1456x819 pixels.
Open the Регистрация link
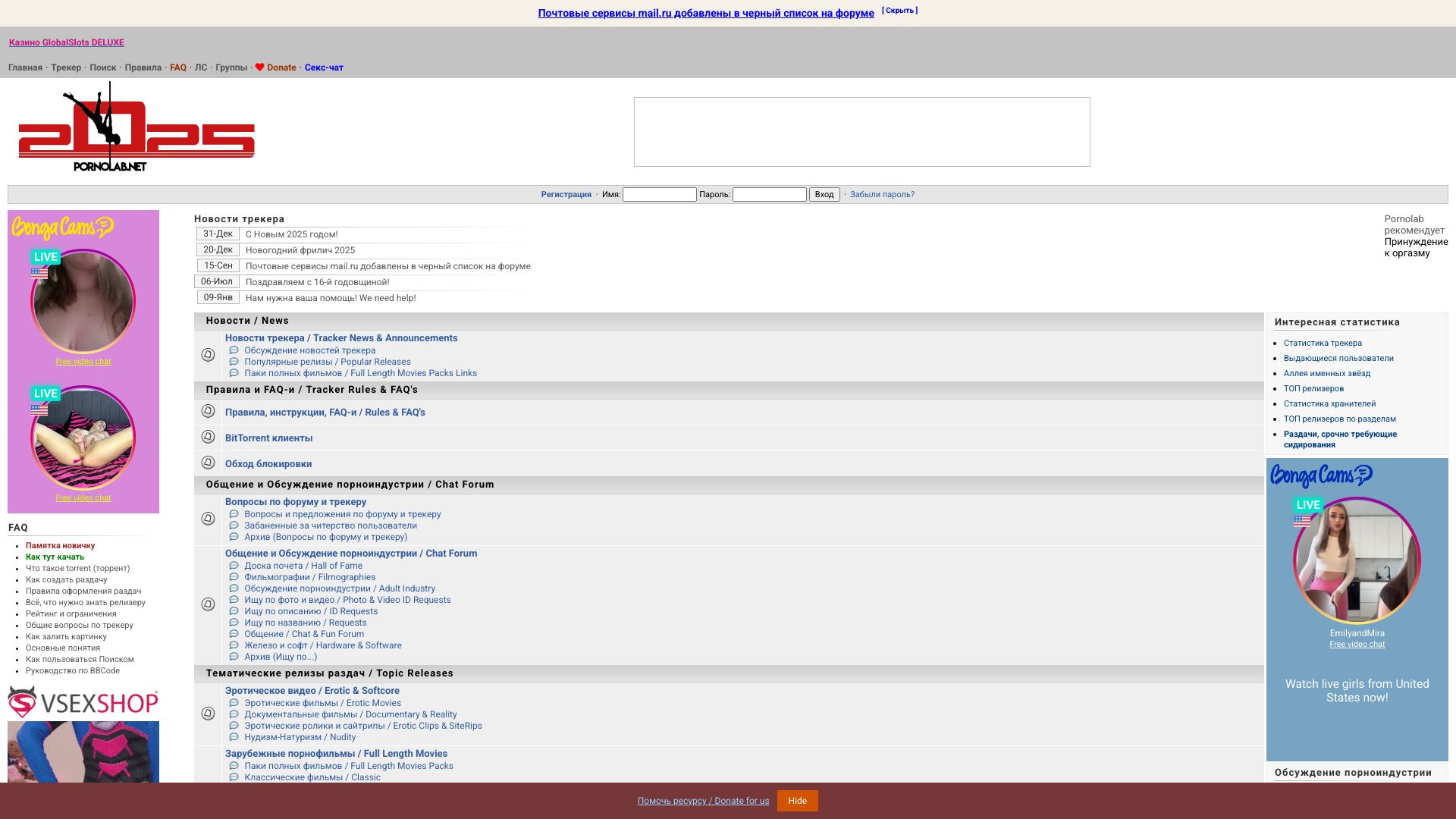click(x=566, y=195)
